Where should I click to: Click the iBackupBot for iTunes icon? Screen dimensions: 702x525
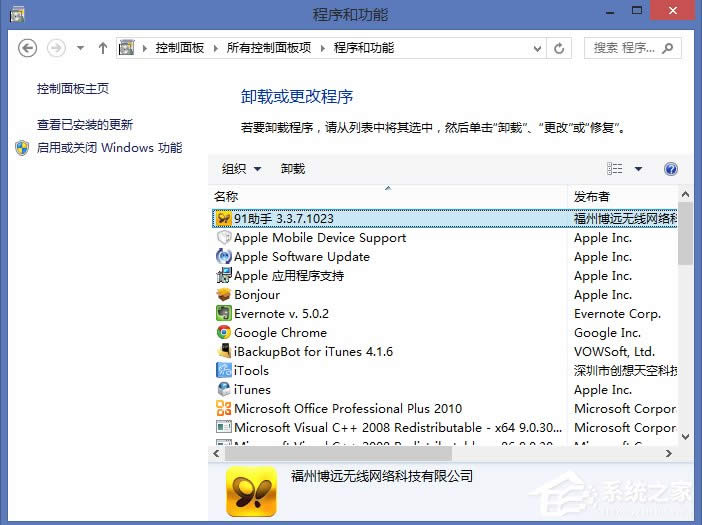[223, 351]
